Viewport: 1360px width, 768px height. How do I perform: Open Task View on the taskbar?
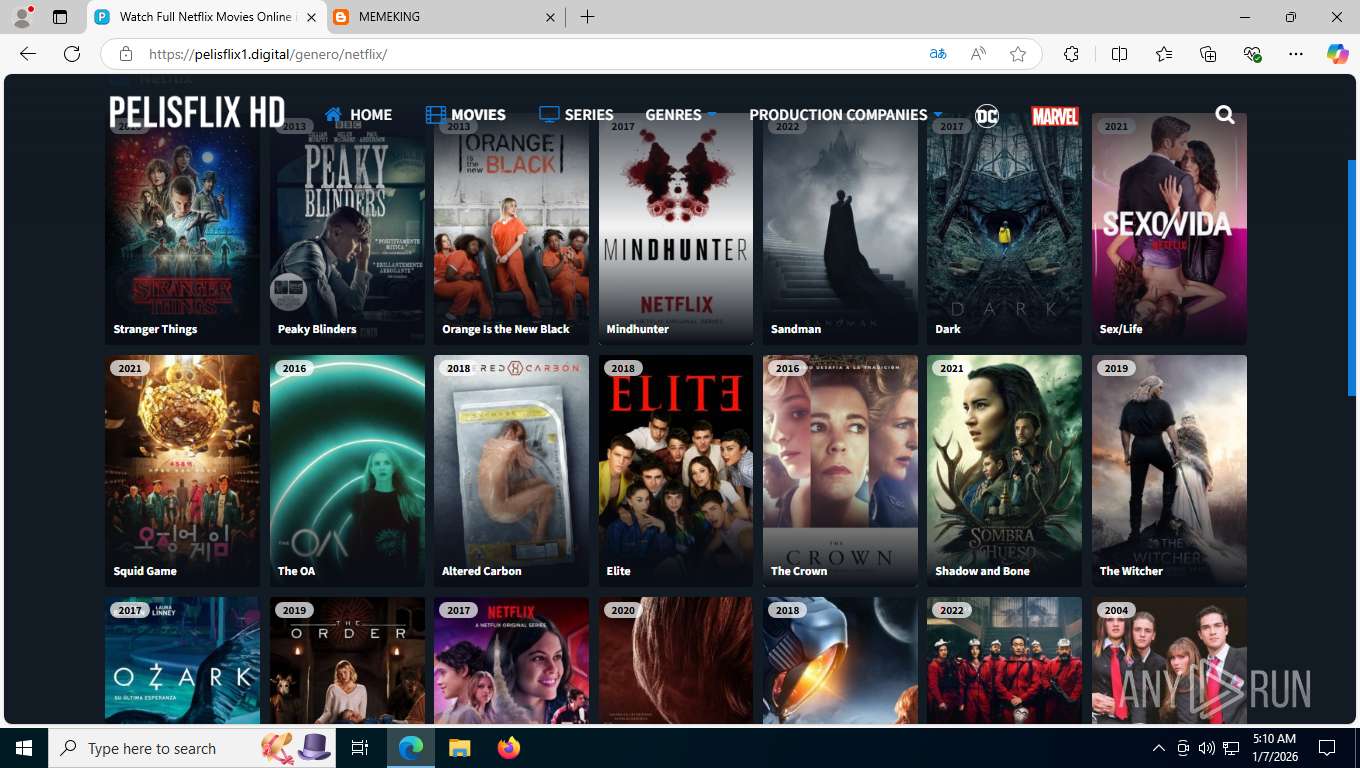[360, 748]
